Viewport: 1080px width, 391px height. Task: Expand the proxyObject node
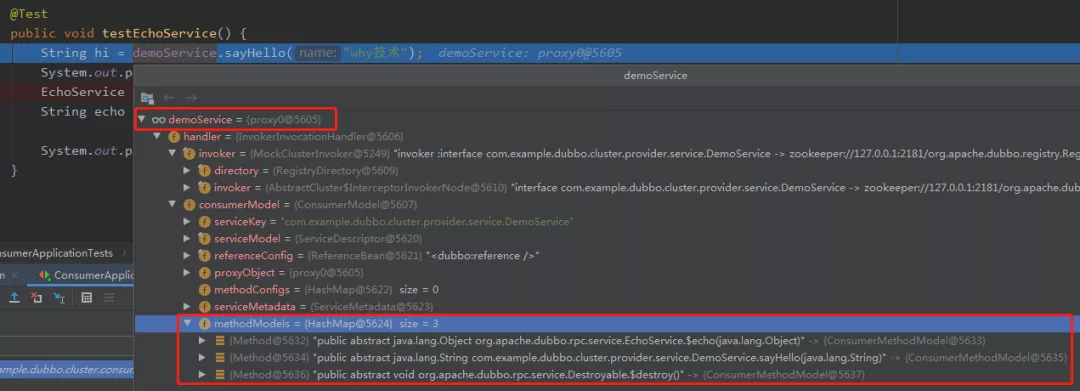[187, 273]
